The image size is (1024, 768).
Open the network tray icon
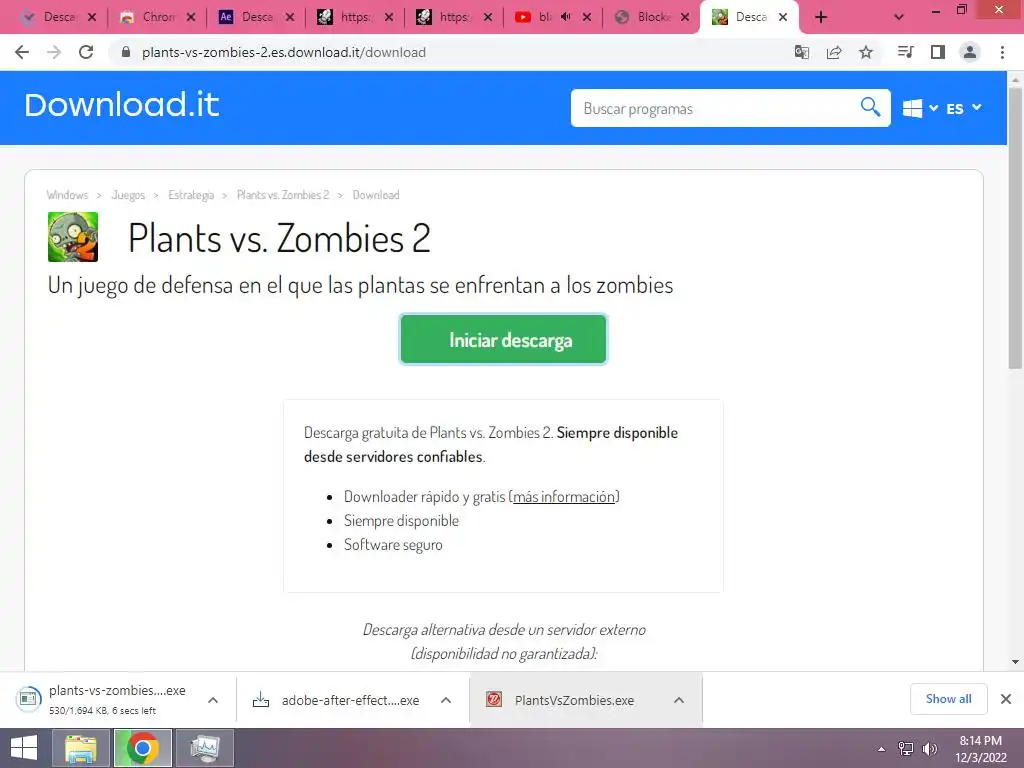click(905, 749)
